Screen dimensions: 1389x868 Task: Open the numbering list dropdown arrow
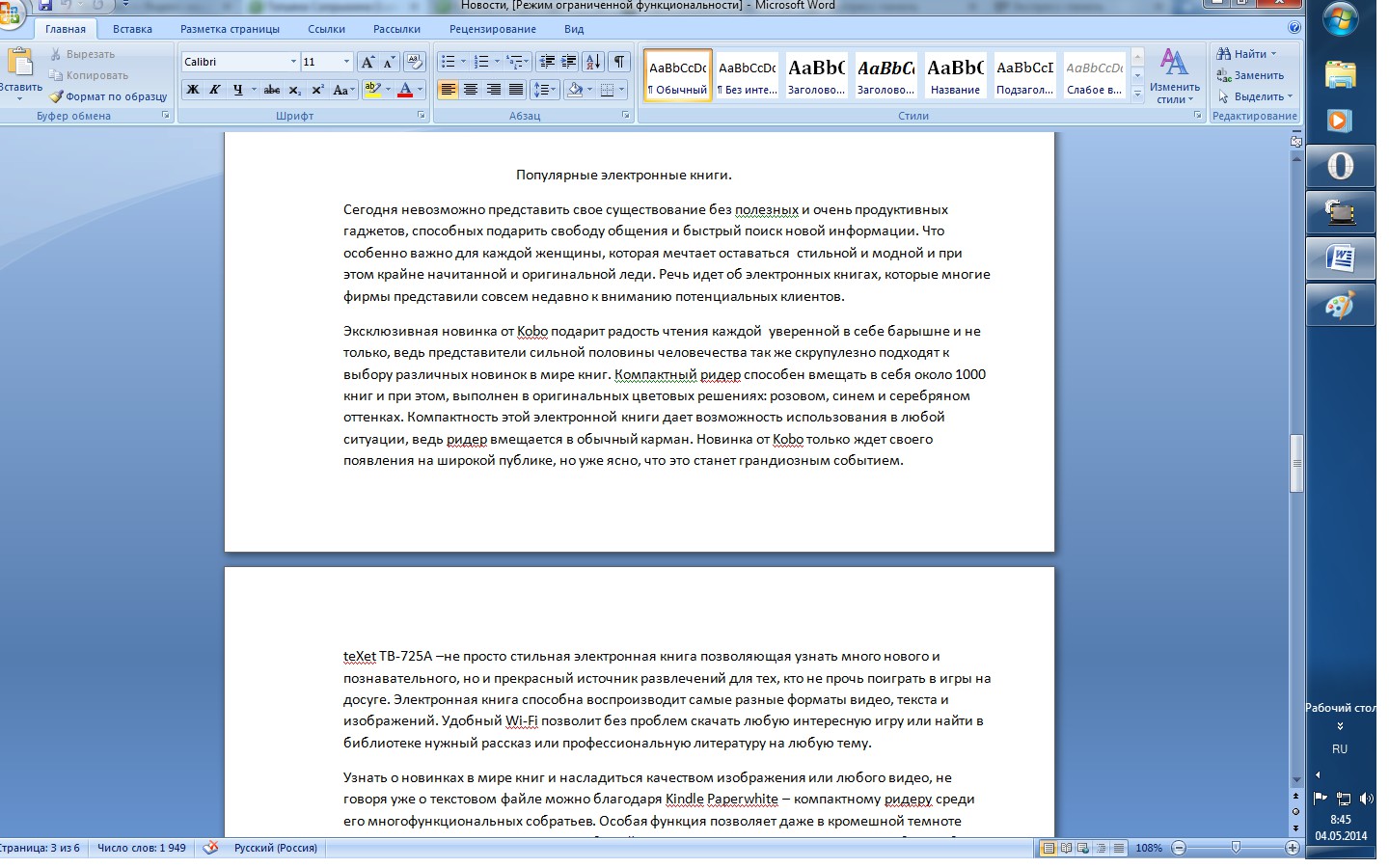(x=497, y=62)
